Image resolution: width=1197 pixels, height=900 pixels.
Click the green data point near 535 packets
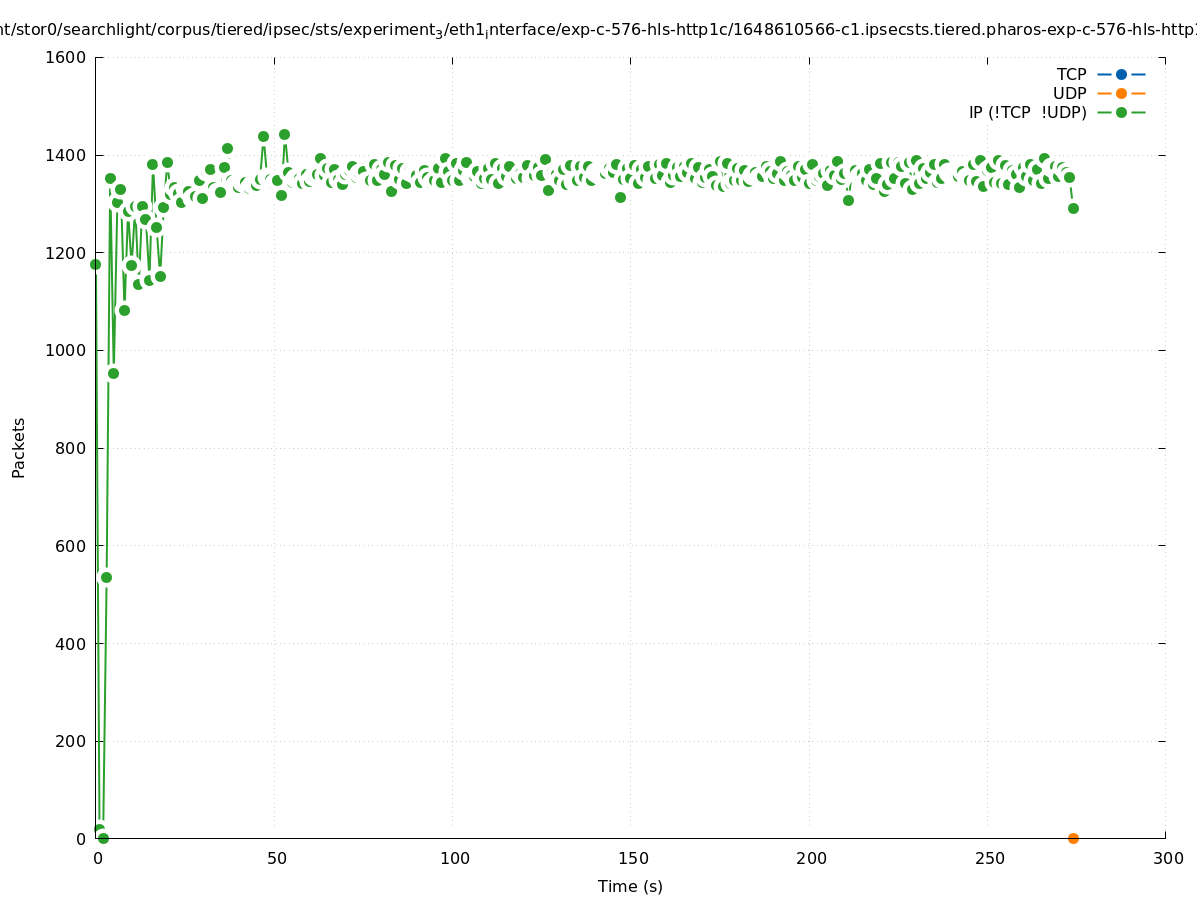click(x=106, y=577)
